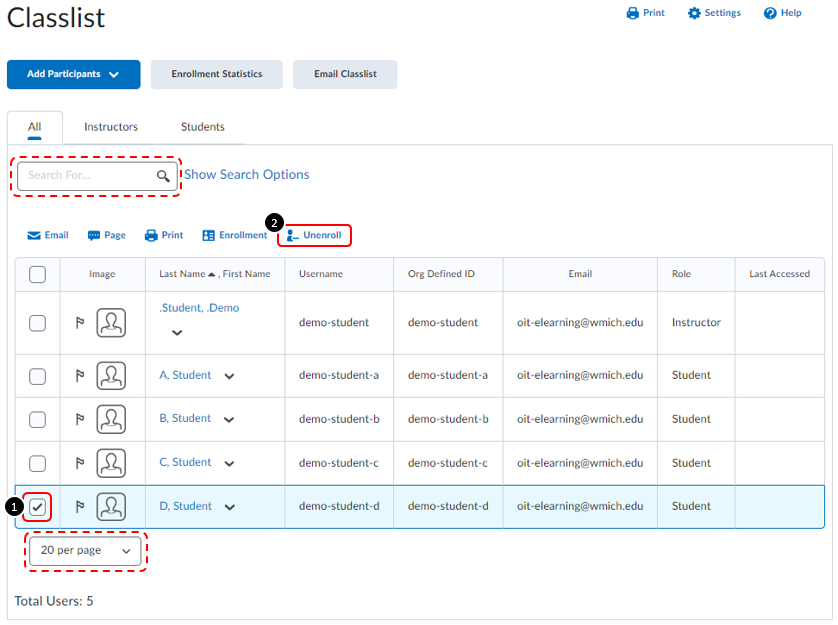Open Show Search Options
Image resolution: width=838 pixels, height=625 pixels.
(x=246, y=174)
